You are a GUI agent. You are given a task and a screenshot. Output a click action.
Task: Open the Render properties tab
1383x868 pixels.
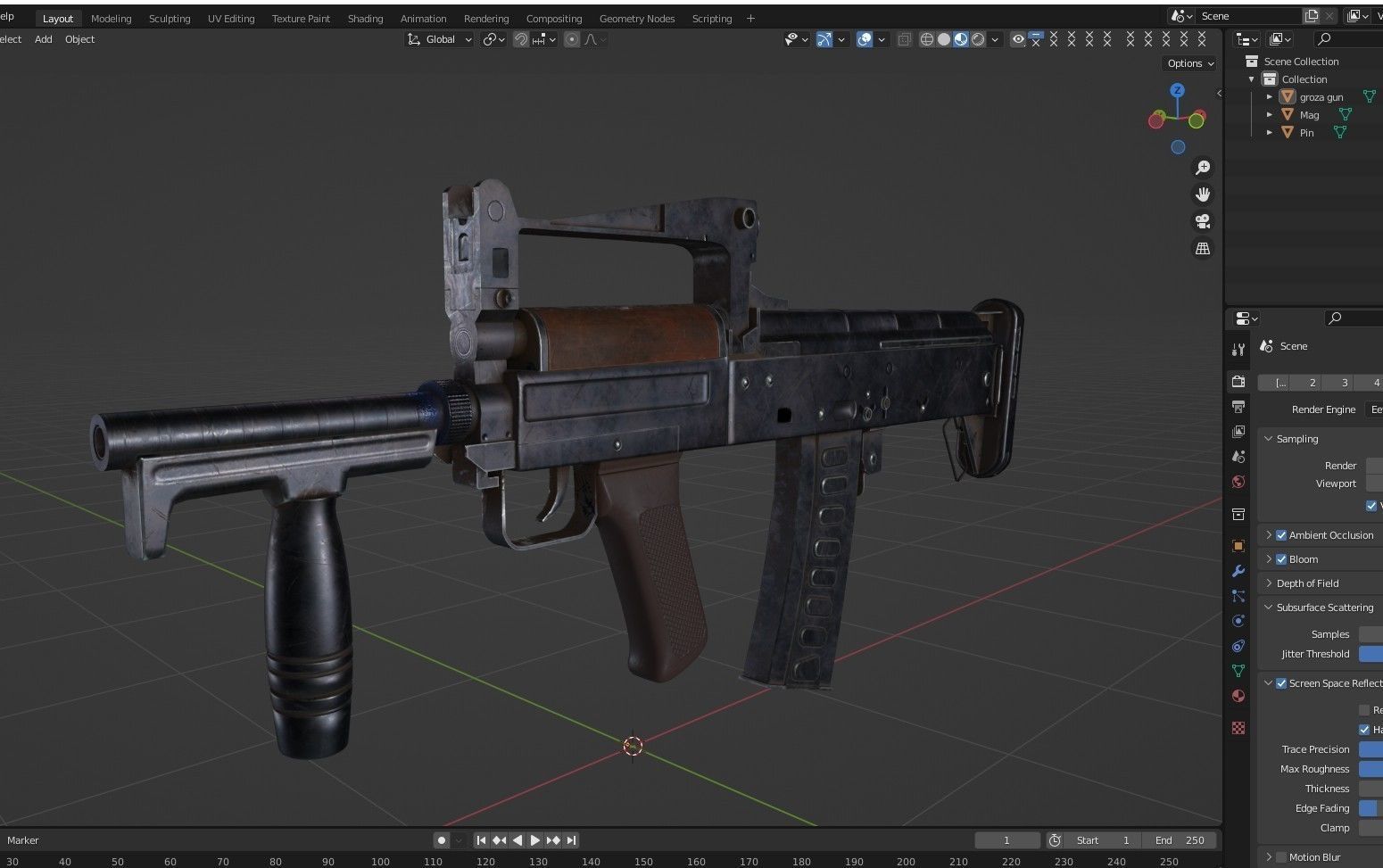pos(1238,382)
